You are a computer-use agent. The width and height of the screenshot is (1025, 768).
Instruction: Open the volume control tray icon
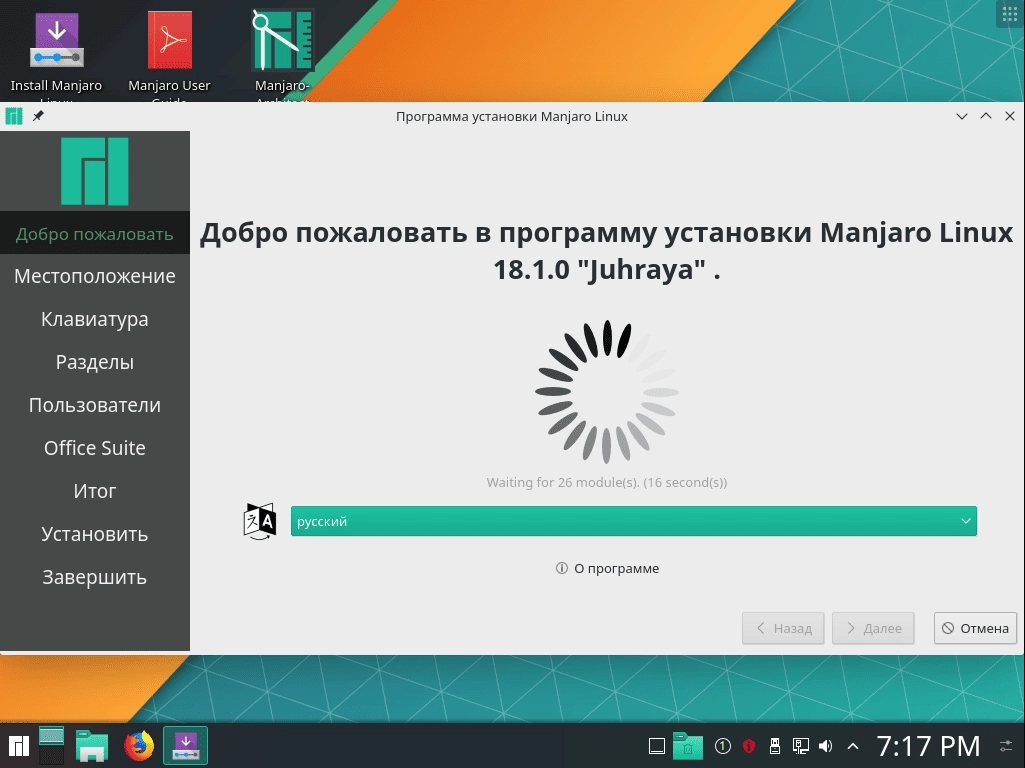826,746
